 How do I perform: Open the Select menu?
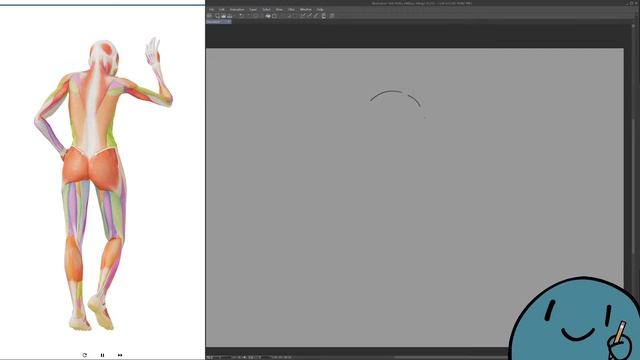[266, 9]
